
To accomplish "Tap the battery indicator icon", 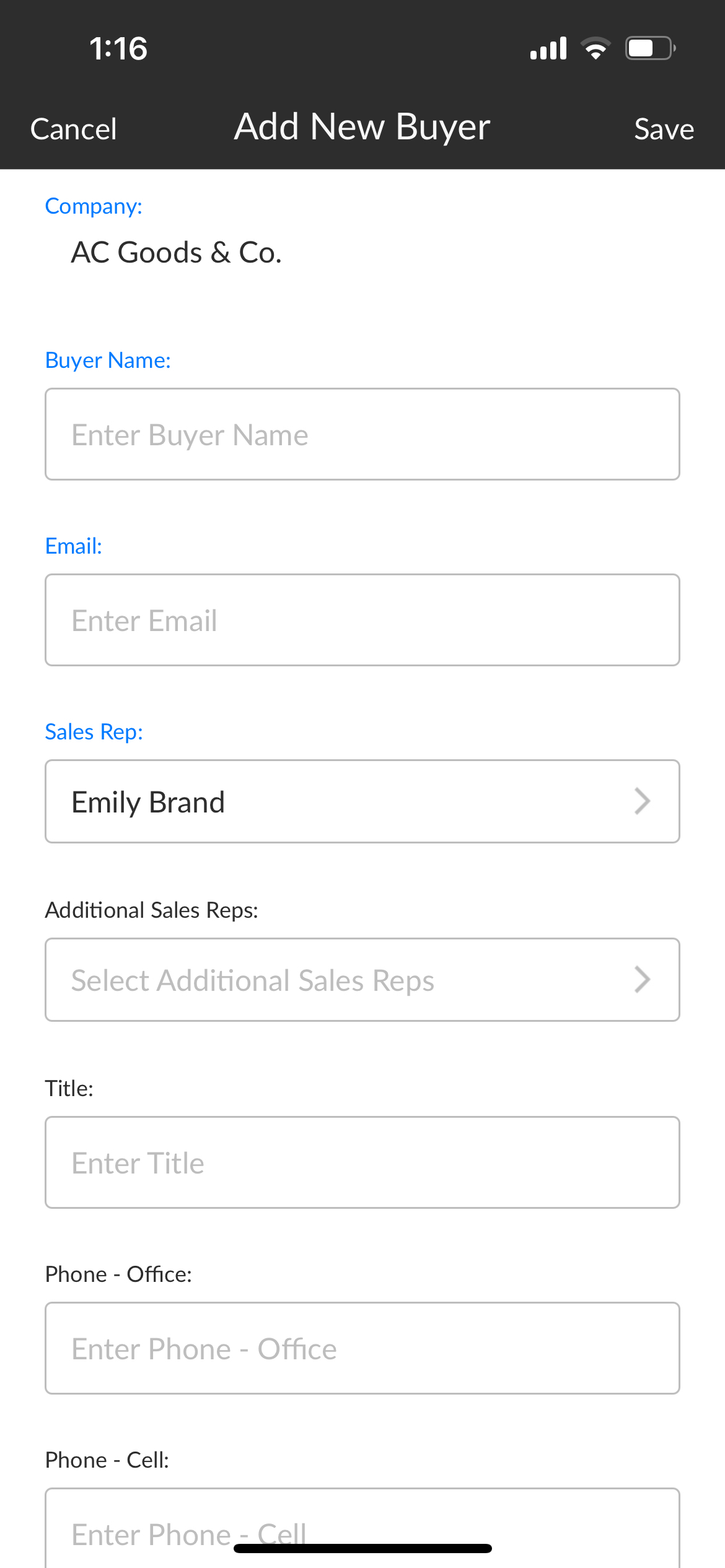I will 649,48.
